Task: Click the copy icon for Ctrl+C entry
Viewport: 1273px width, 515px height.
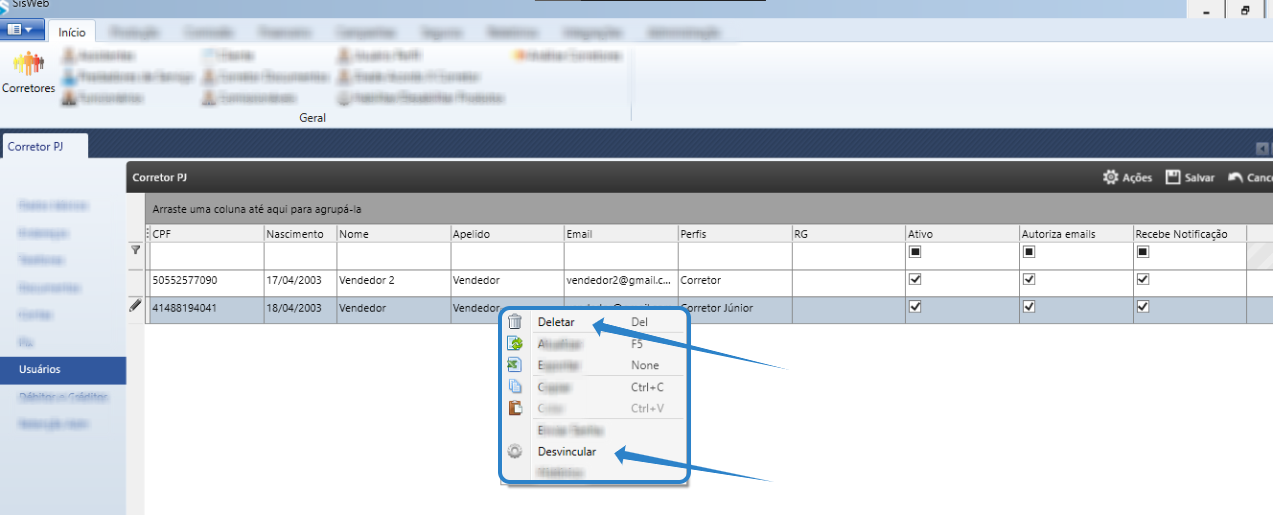Action: (515, 387)
